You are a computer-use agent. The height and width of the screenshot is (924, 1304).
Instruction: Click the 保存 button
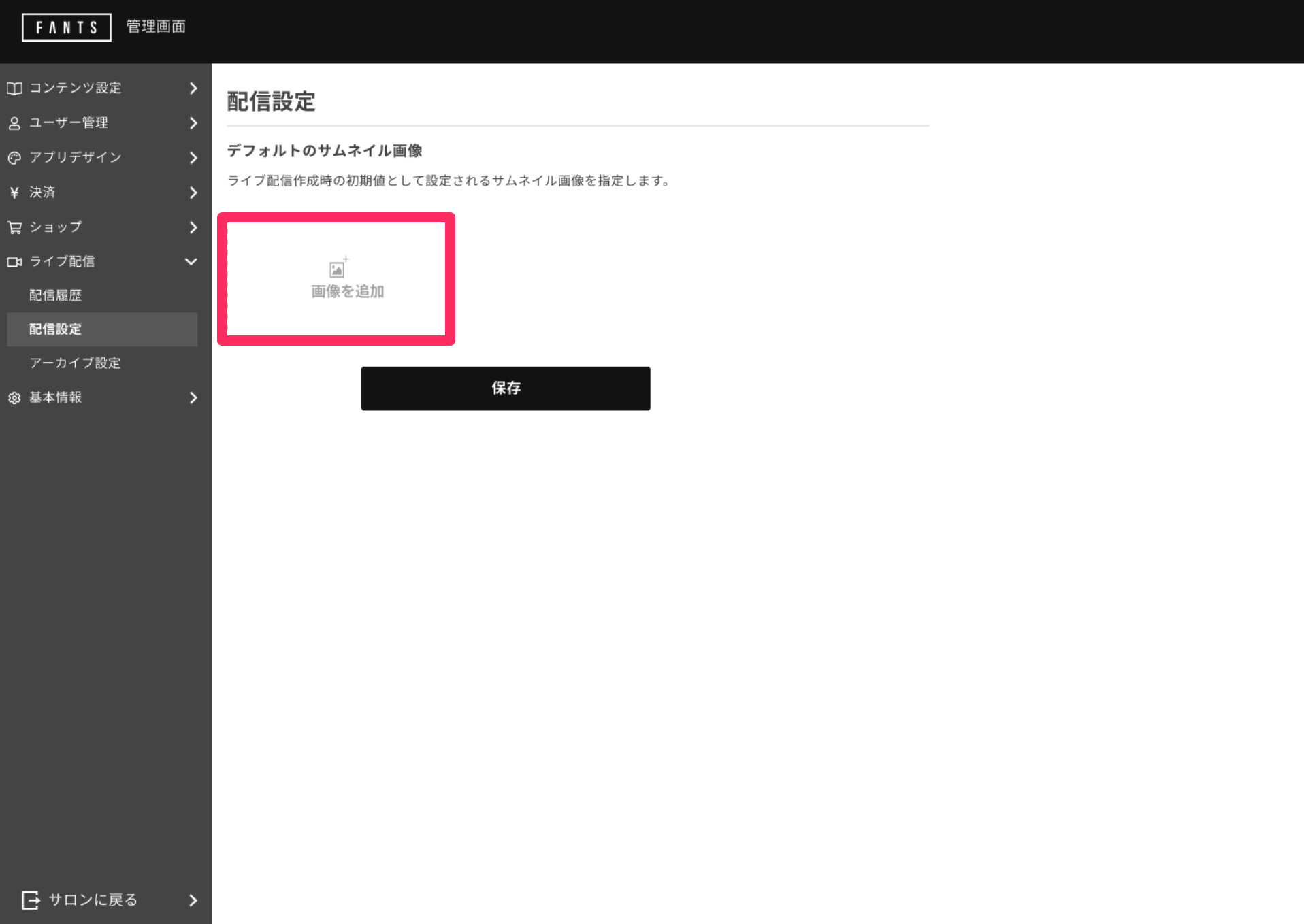click(x=506, y=389)
